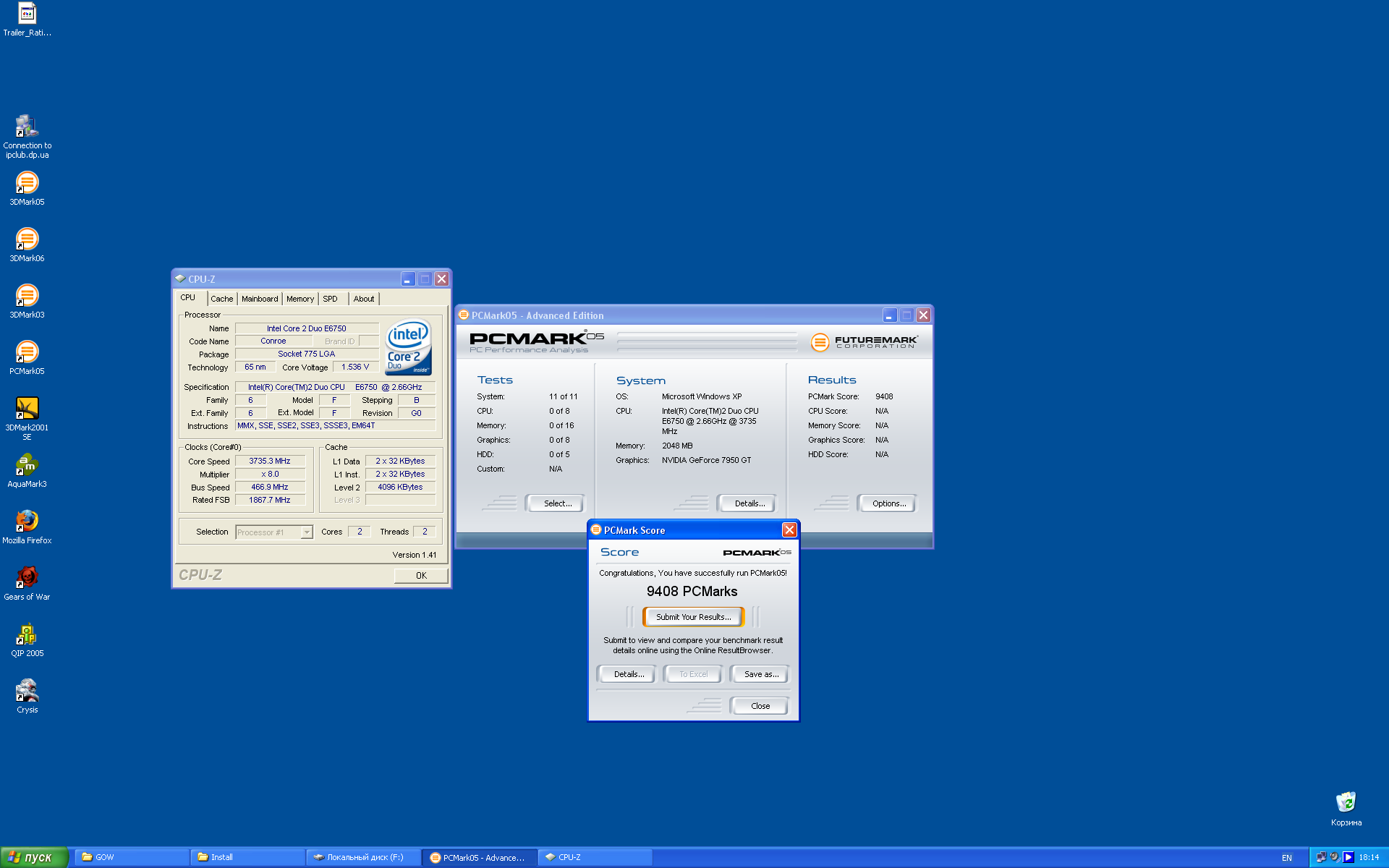Minimize the CPU-Z window

coord(408,278)
